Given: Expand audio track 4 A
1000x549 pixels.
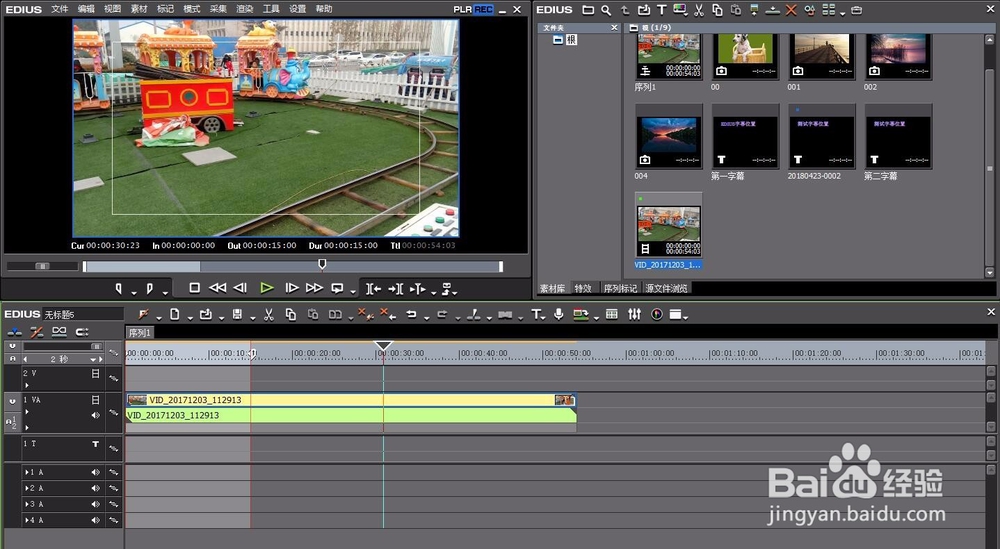Looking at the screenshot, I should [x=27, y=520].
